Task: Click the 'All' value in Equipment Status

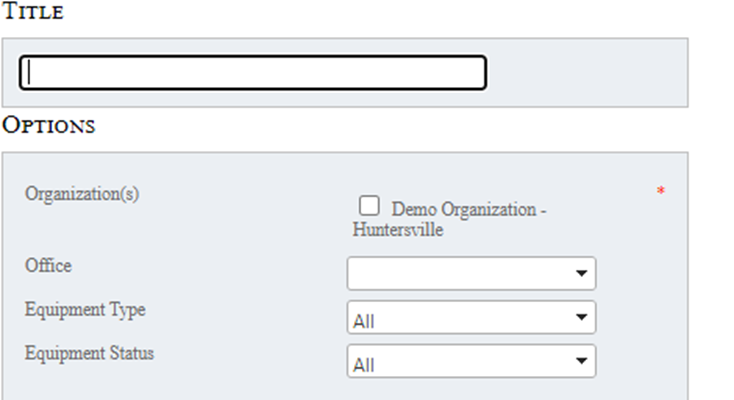Action: pos(364,366)
